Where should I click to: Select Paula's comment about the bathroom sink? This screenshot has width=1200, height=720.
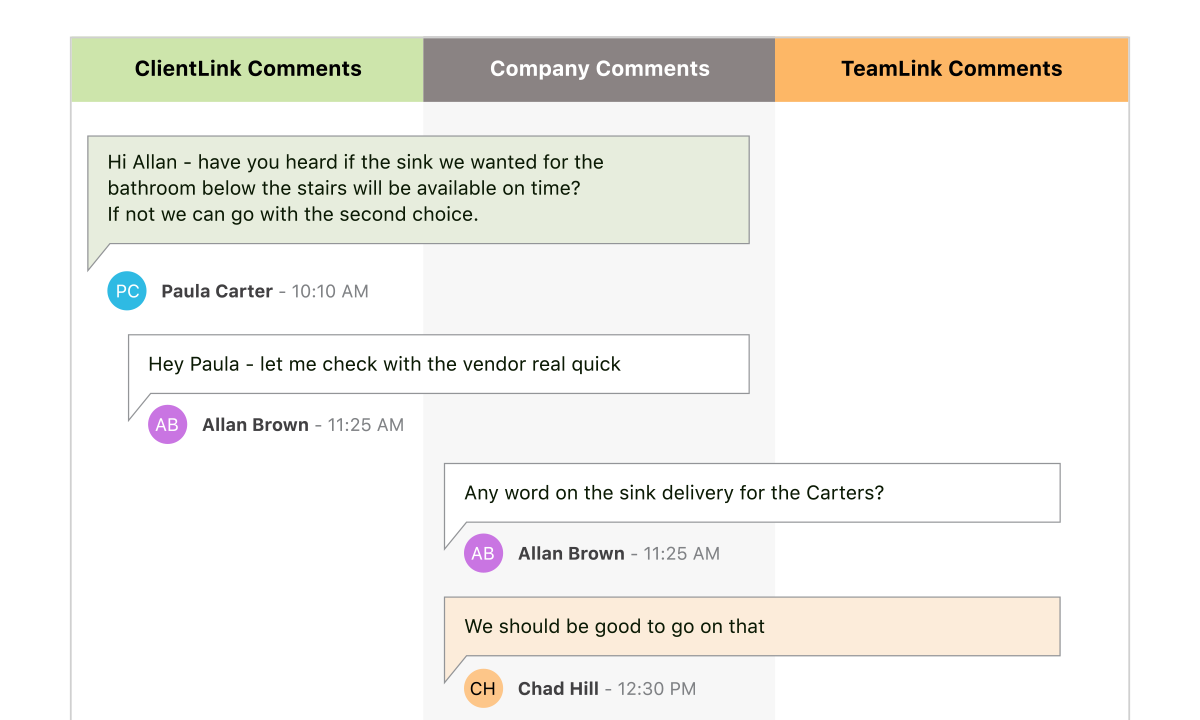[x=418, y=189]
